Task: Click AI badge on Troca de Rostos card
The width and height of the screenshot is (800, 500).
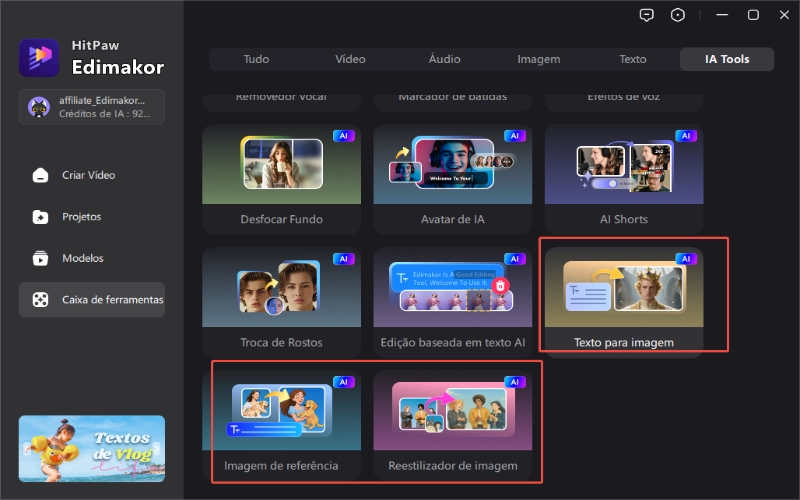Action: (x=344, y=259)
